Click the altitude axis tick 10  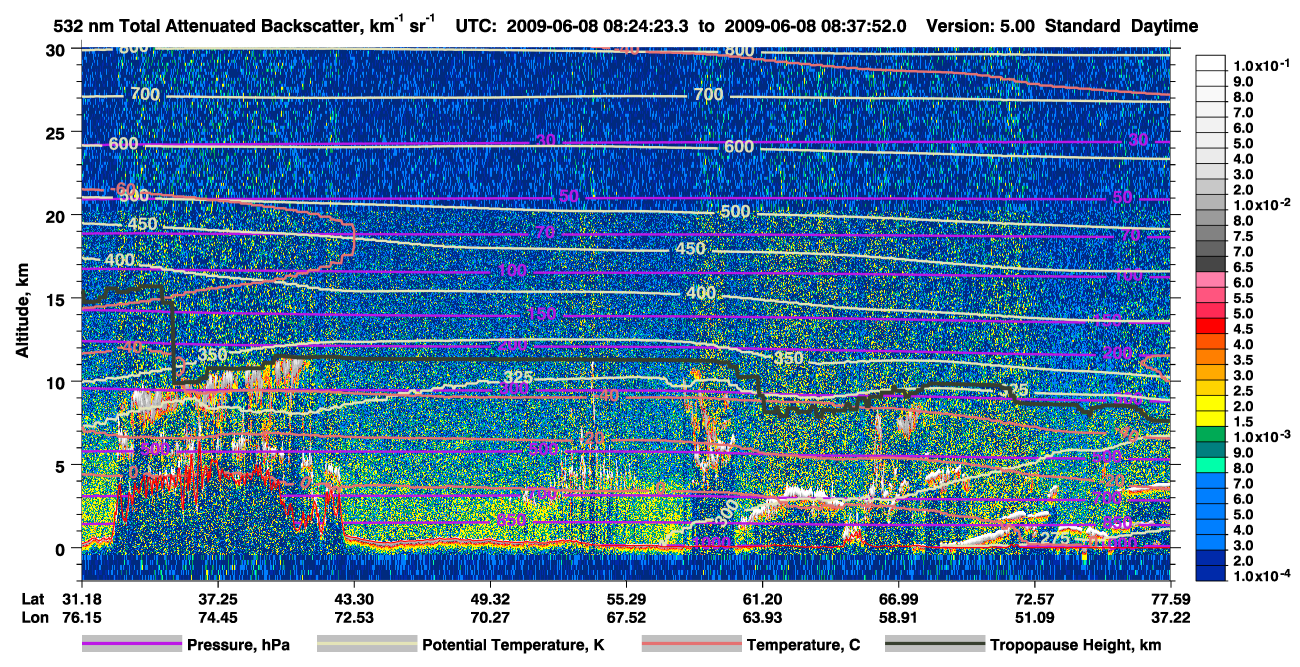pos(58,382)
